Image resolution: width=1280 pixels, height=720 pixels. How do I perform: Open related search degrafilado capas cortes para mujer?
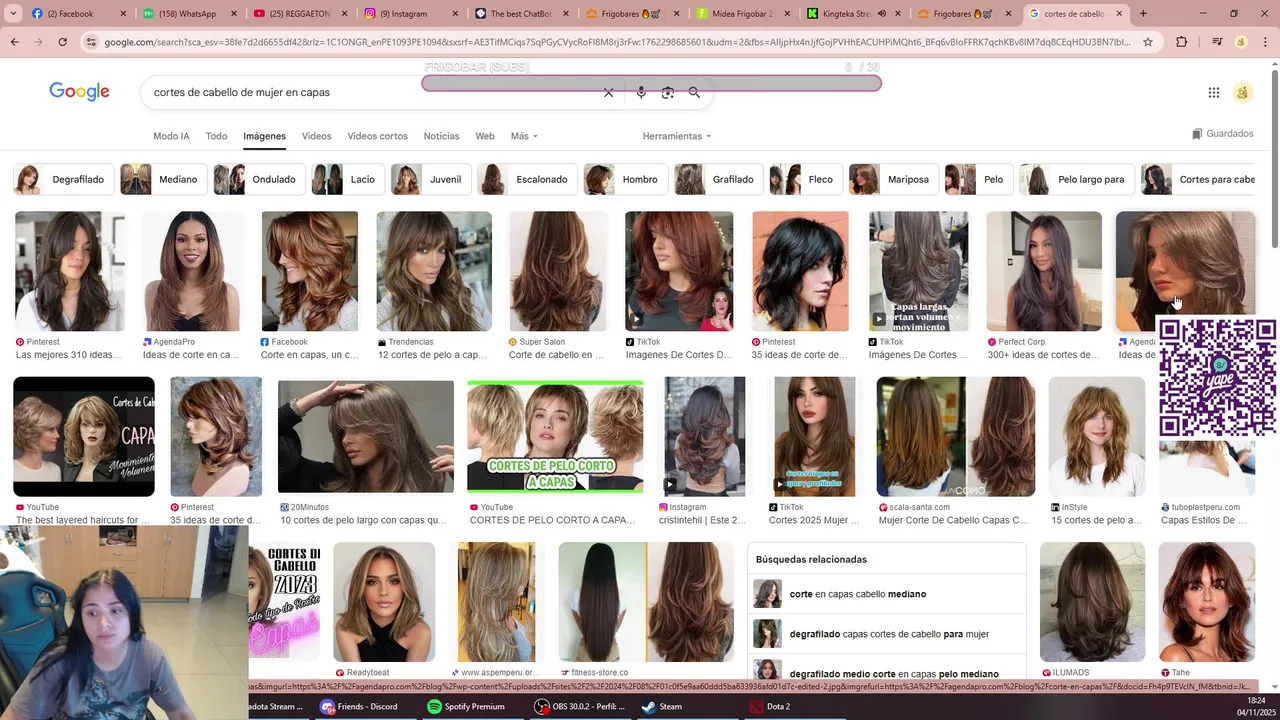[889, 634]
